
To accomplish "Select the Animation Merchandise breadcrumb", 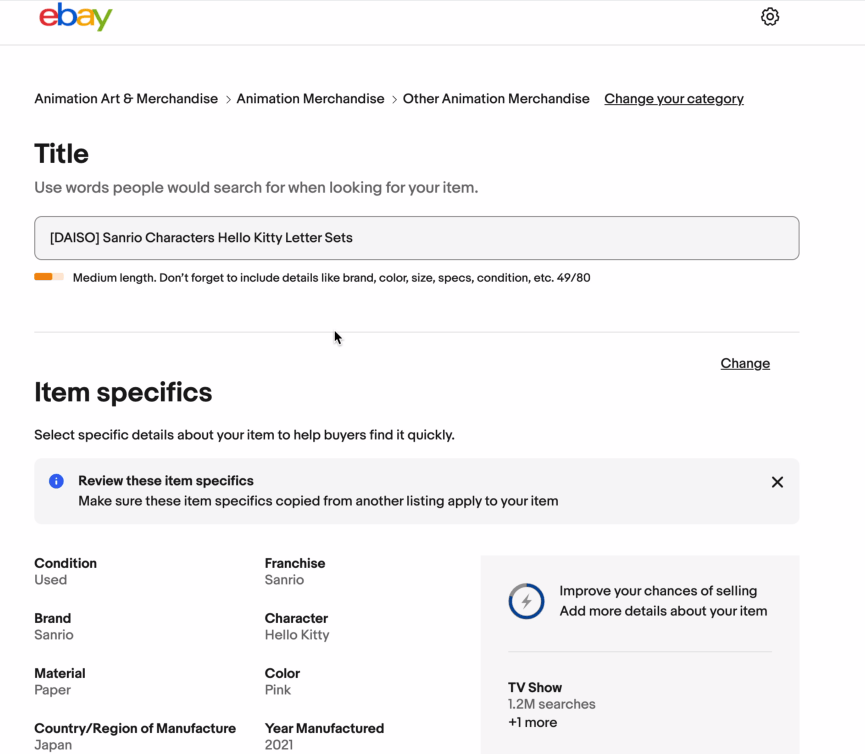I will click(x=310, y=99).
